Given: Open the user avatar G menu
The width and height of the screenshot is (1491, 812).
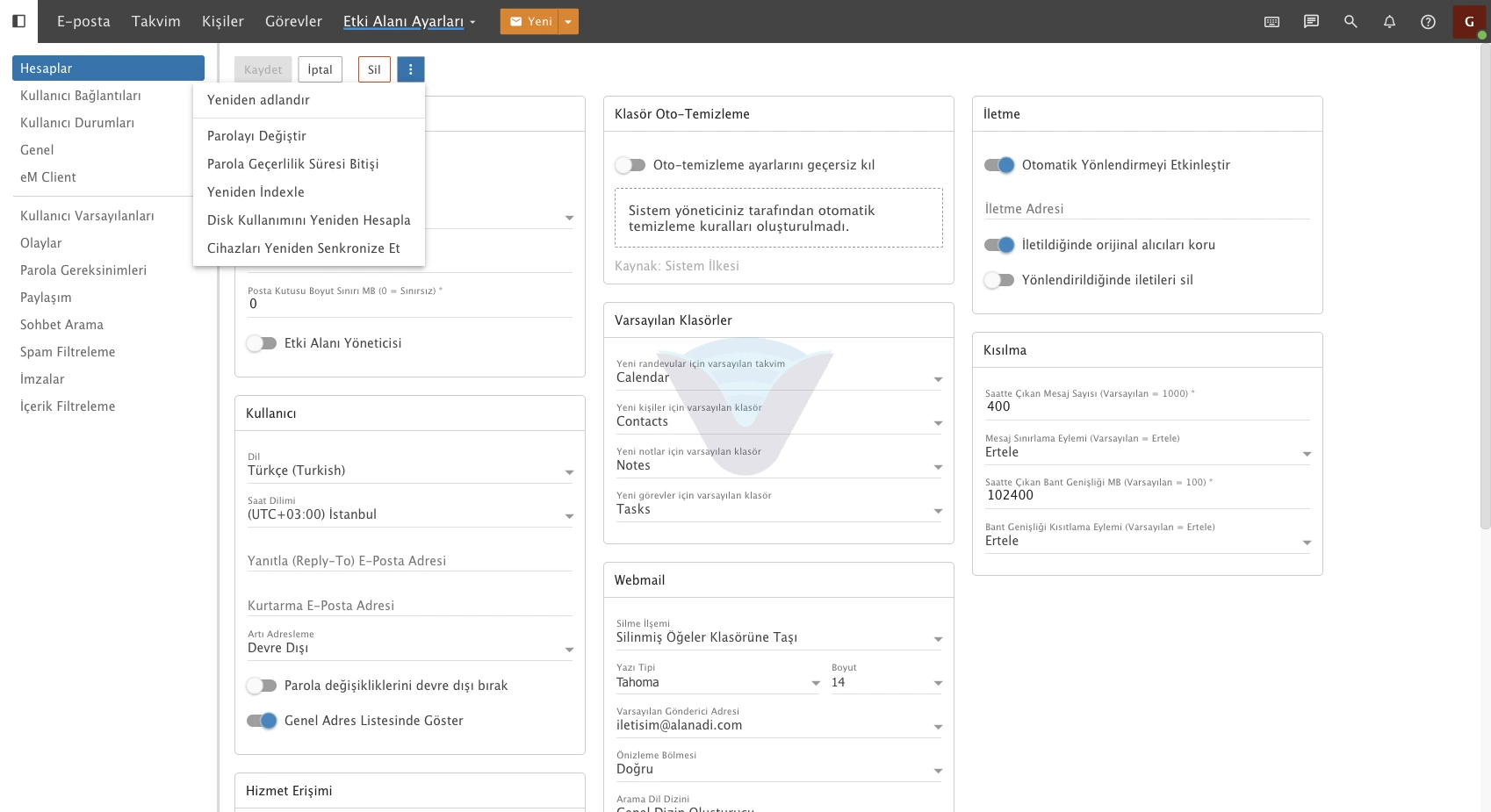Looking at the screenshot, I should point(1469,22).
